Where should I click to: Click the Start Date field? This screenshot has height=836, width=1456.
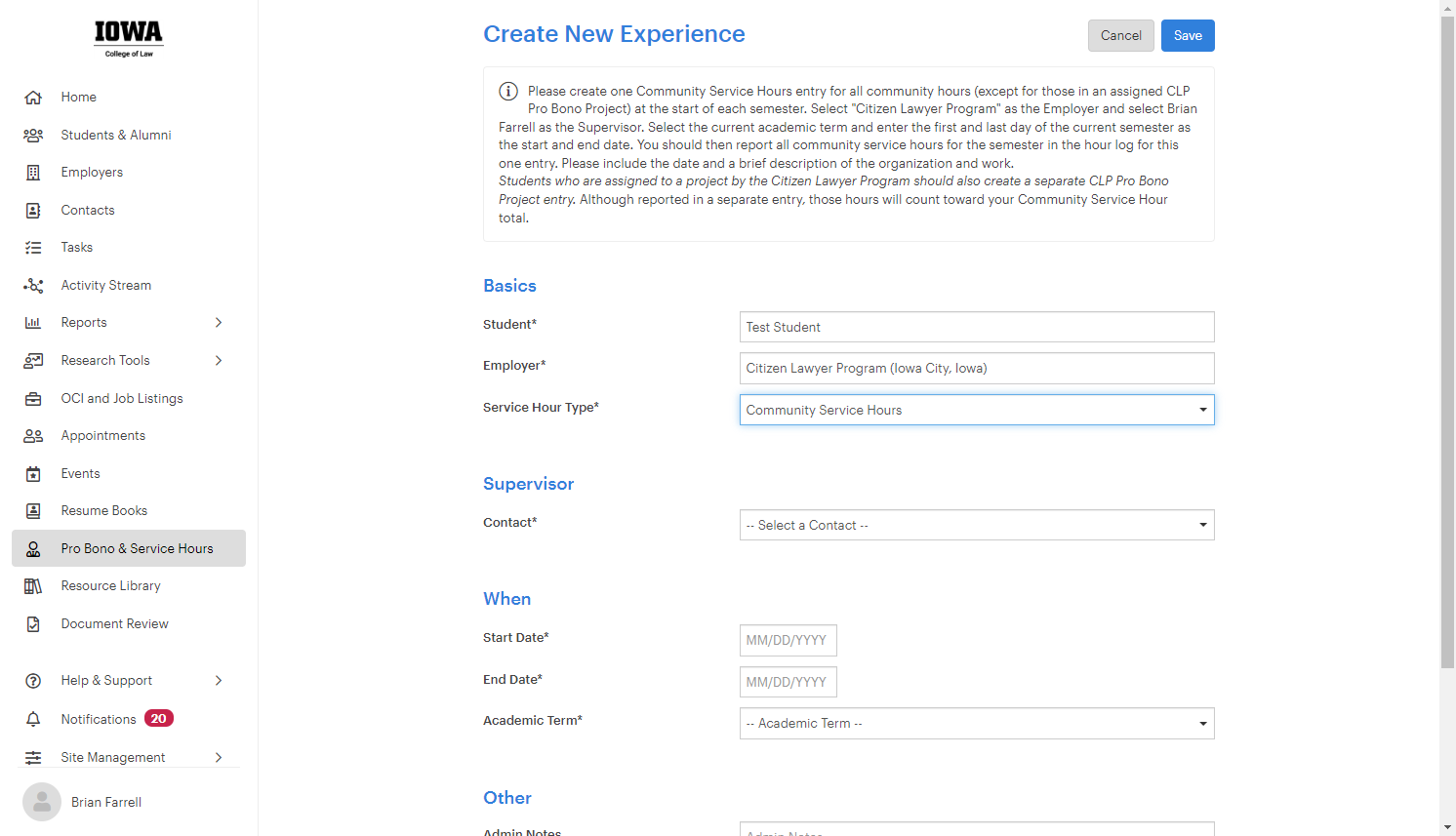coord(789,641)
